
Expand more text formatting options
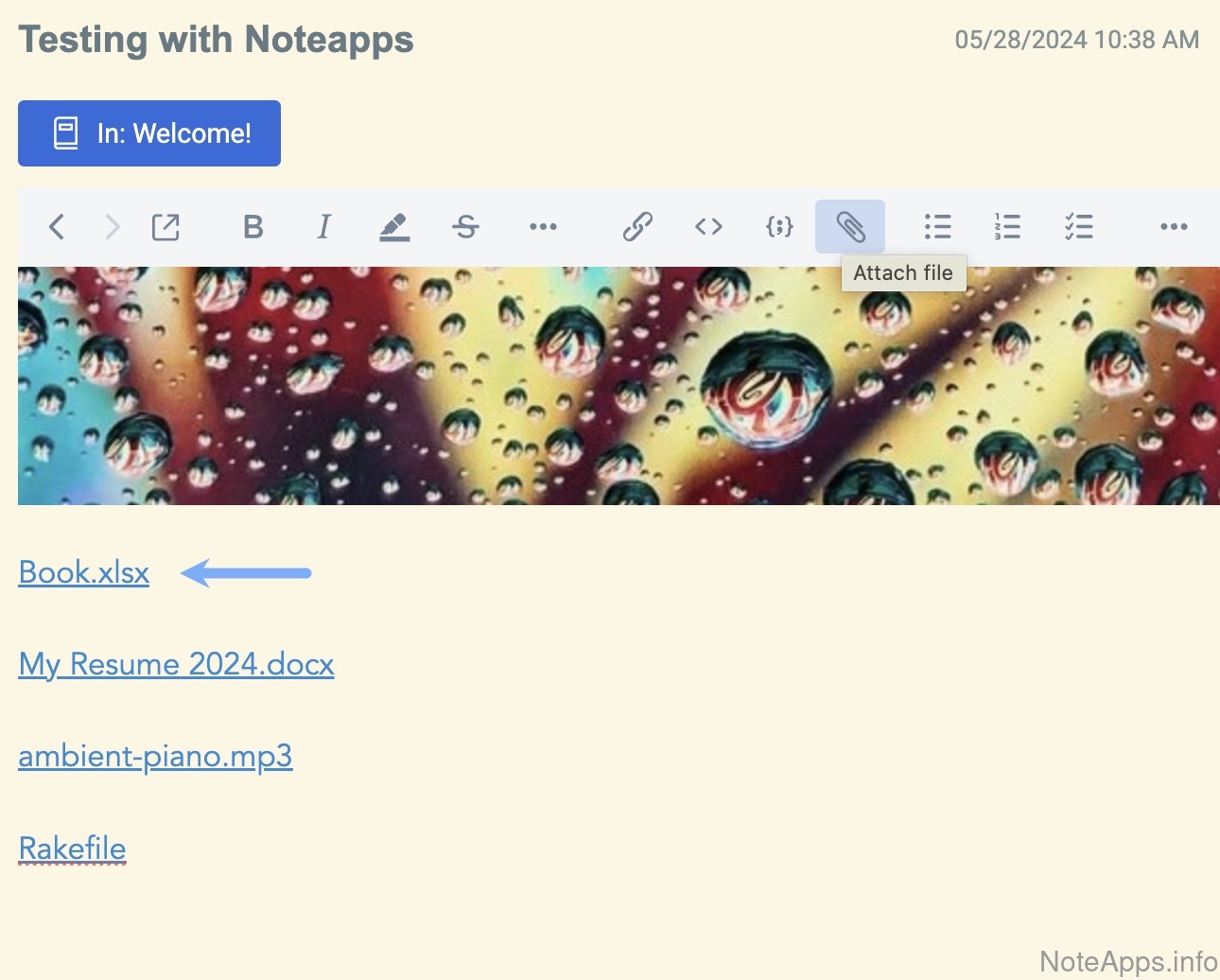pos(543,227)
